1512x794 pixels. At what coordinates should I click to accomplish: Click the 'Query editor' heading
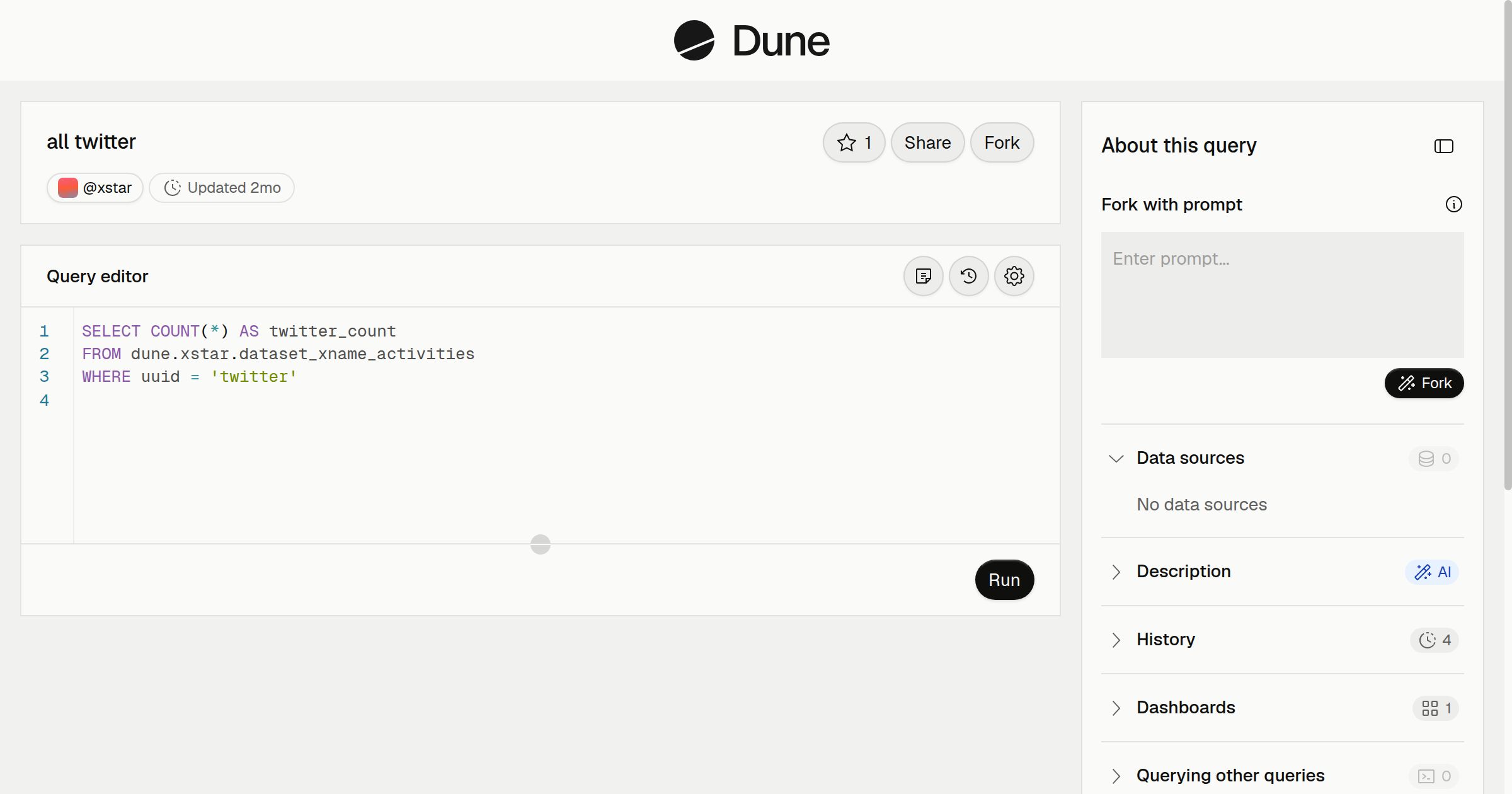[97, 276]
